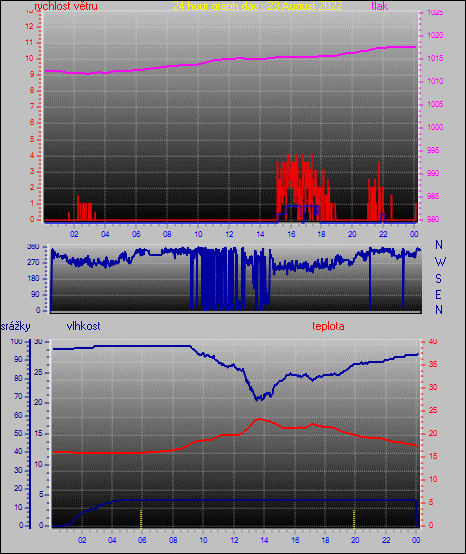
Task: Click the '100' humidity axis value
Action: [x=16, y=342]
